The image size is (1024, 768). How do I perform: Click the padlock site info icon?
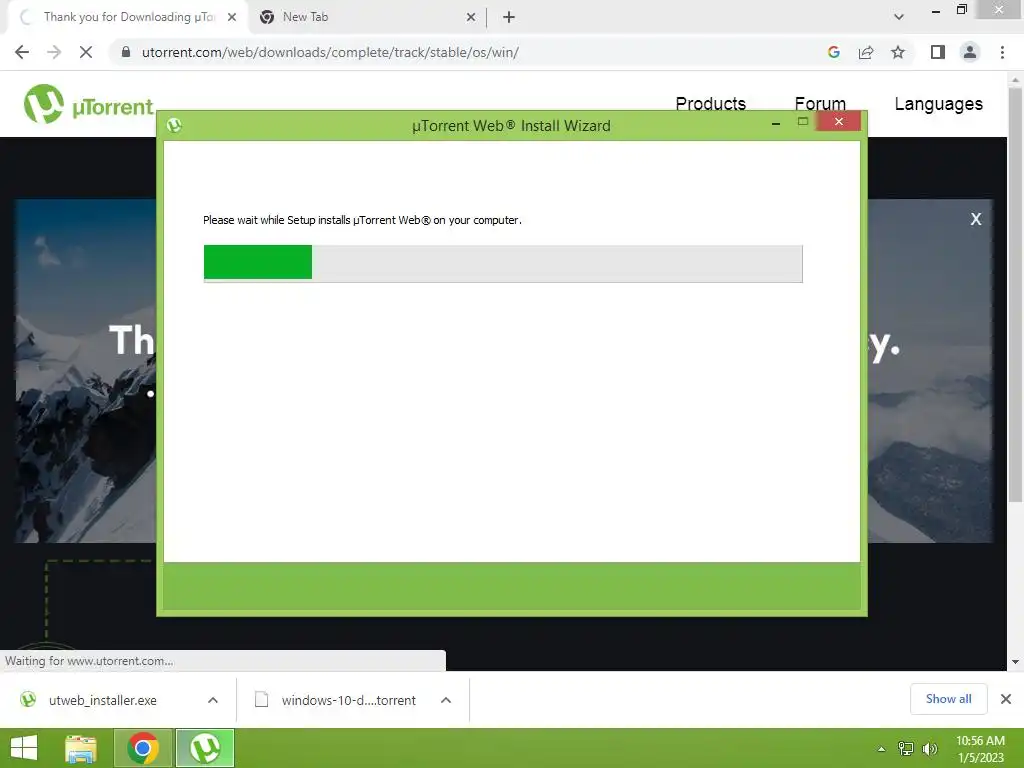point(126,52)
